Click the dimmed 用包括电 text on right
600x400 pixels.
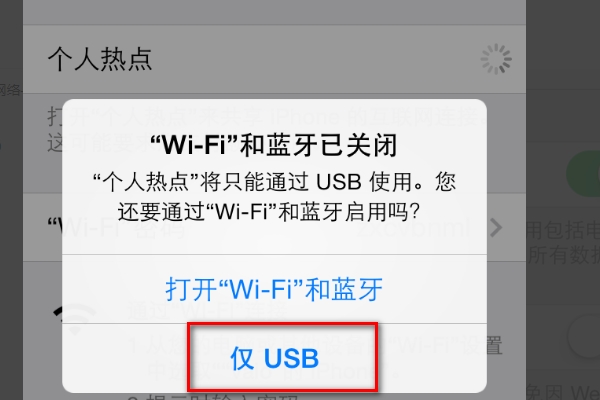(562, 230)
